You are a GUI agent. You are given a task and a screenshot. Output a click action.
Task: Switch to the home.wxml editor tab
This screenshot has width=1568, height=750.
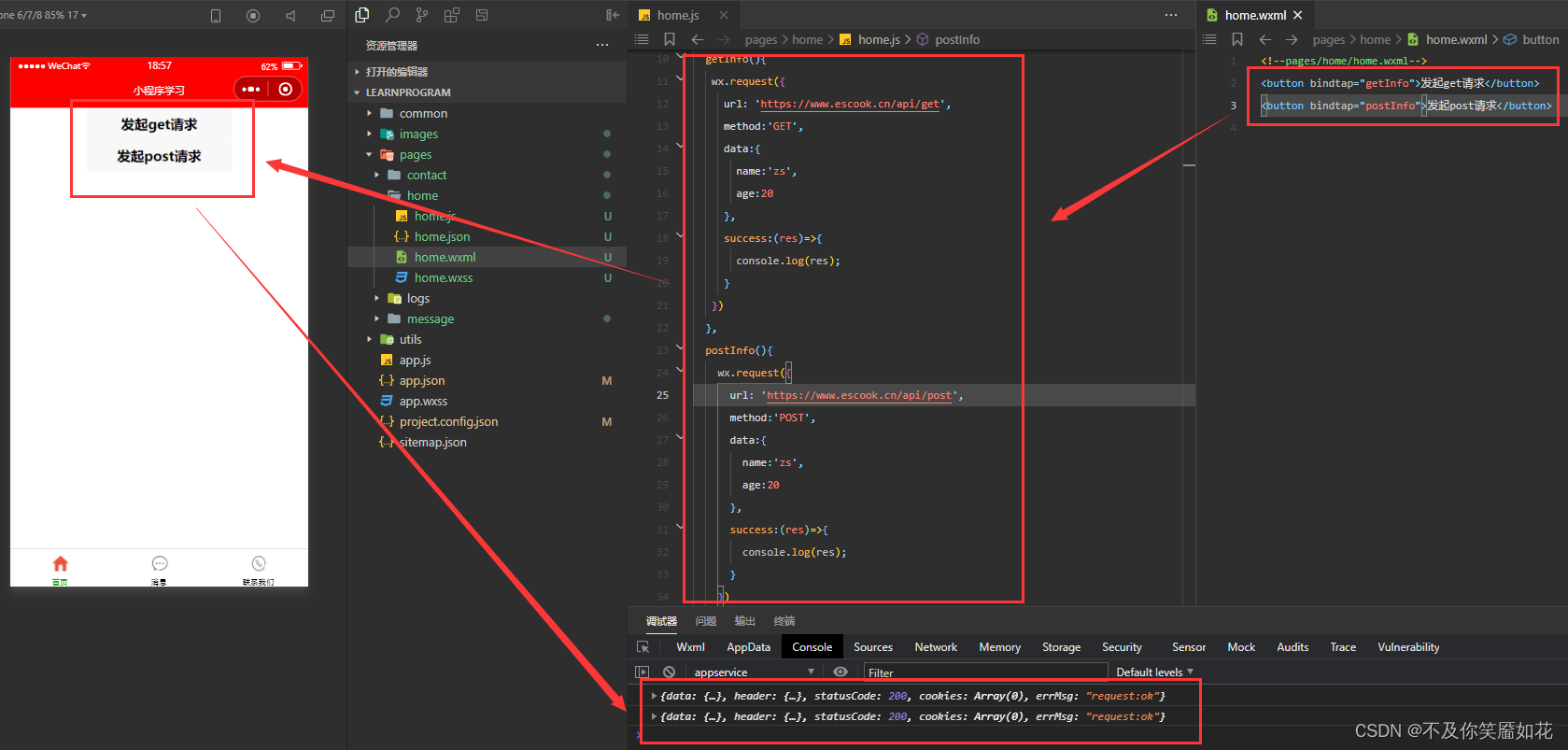1255,15
